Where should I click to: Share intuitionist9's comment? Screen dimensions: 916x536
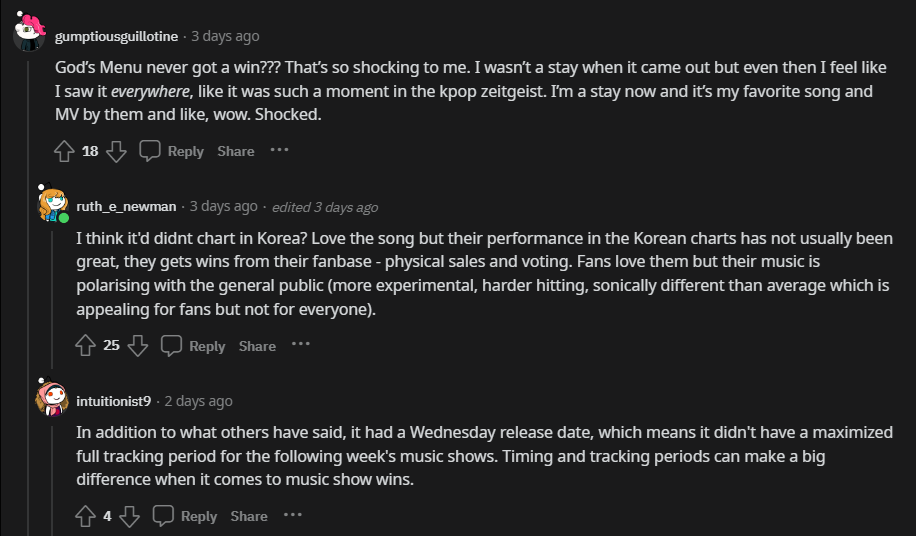coord(249,516)
